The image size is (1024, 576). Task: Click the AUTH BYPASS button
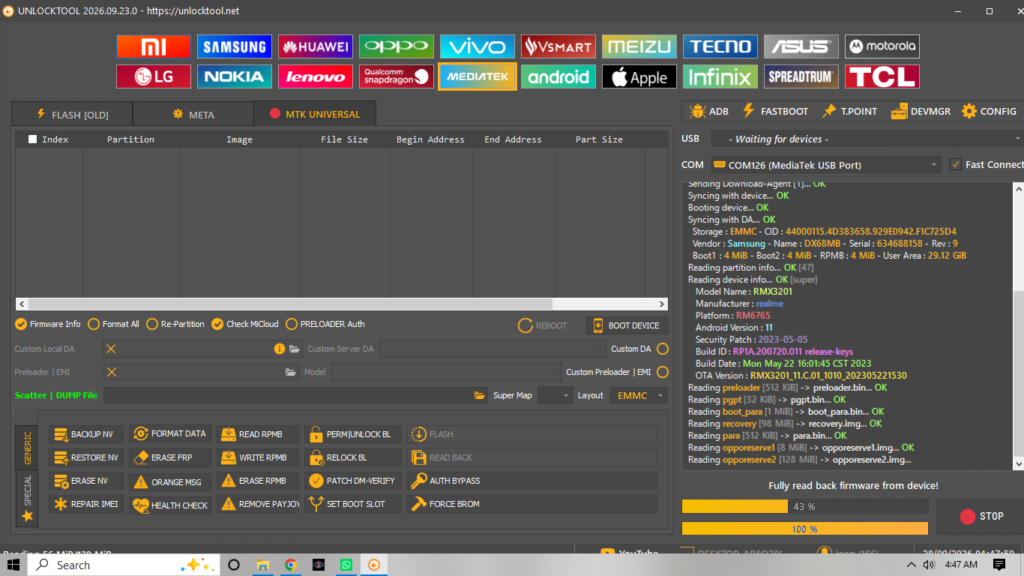pos(532,481)
